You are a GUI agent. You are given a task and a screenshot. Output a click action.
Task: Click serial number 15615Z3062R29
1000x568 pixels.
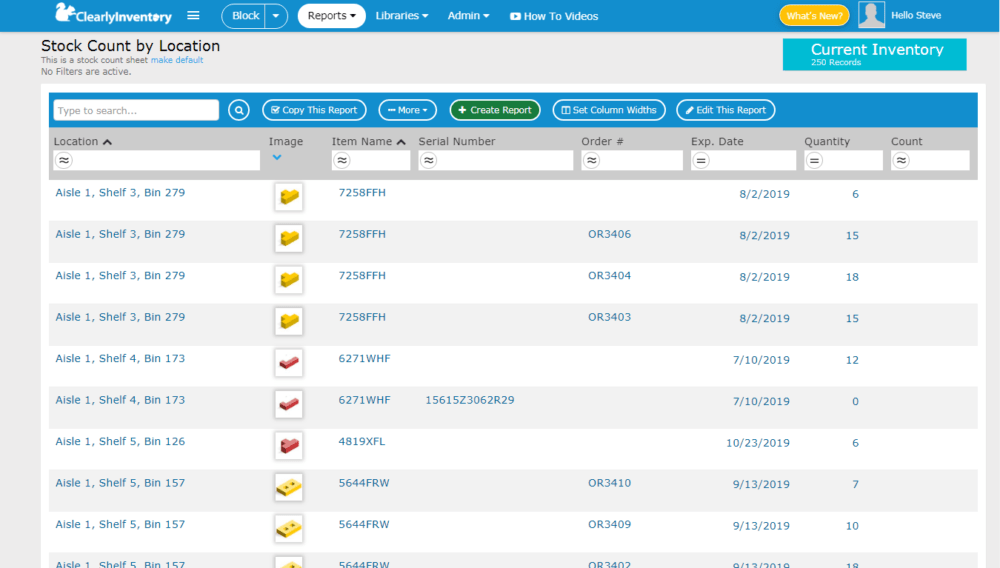[x=470, y=400]
